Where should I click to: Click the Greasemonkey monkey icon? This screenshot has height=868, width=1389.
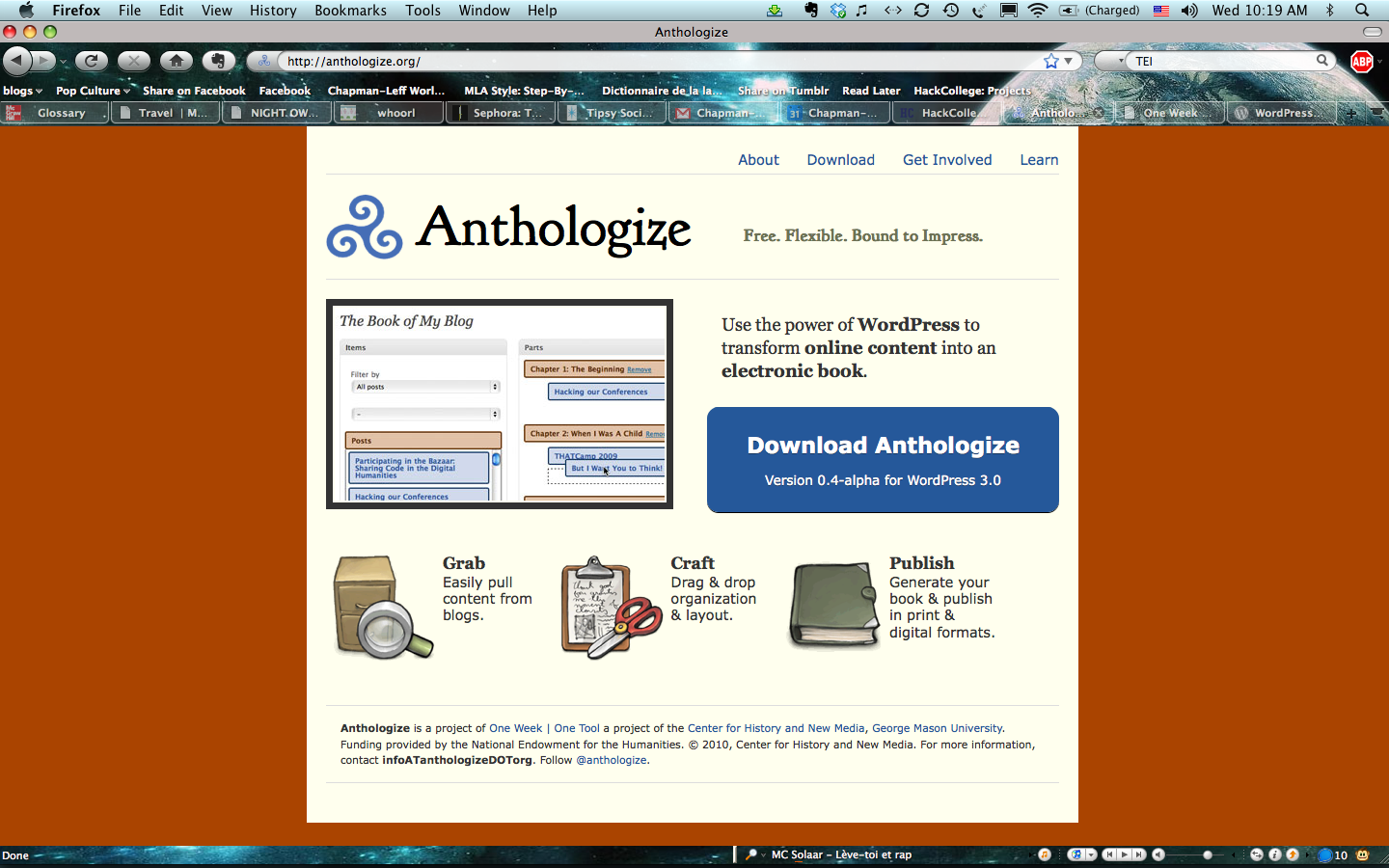(1362, 854)
